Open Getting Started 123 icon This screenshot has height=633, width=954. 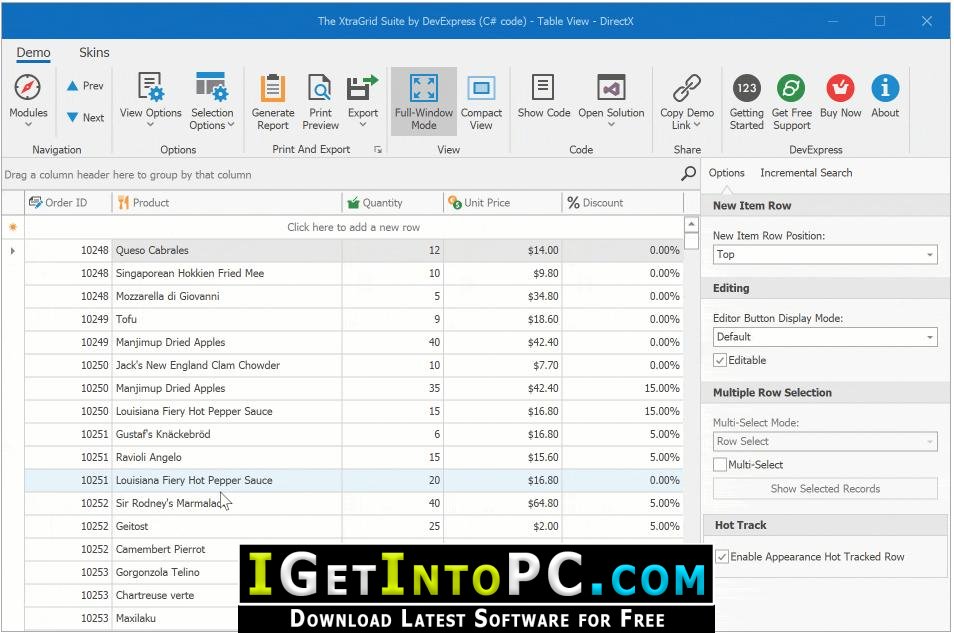(x=747, y=88)
